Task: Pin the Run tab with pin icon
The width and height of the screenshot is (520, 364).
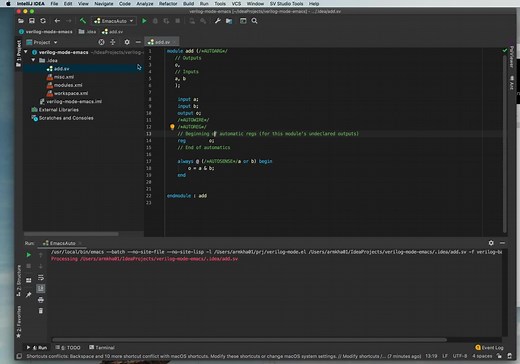Action: click(x=29, y=295)
